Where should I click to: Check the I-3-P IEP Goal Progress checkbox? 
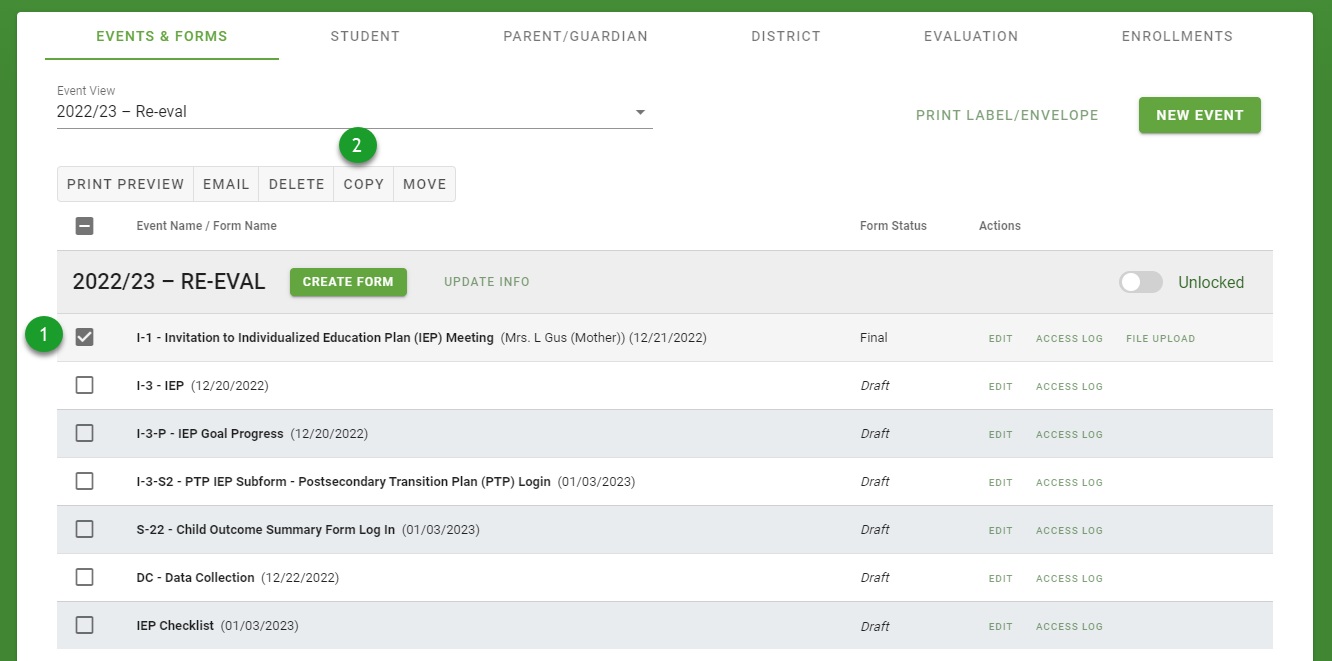pyautogui.click(x=85, y=433)
